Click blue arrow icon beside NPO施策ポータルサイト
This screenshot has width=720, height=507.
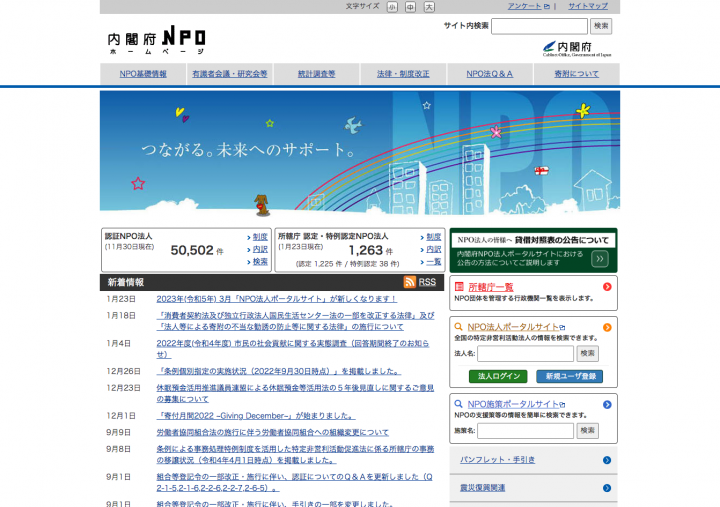coord(607,404)
